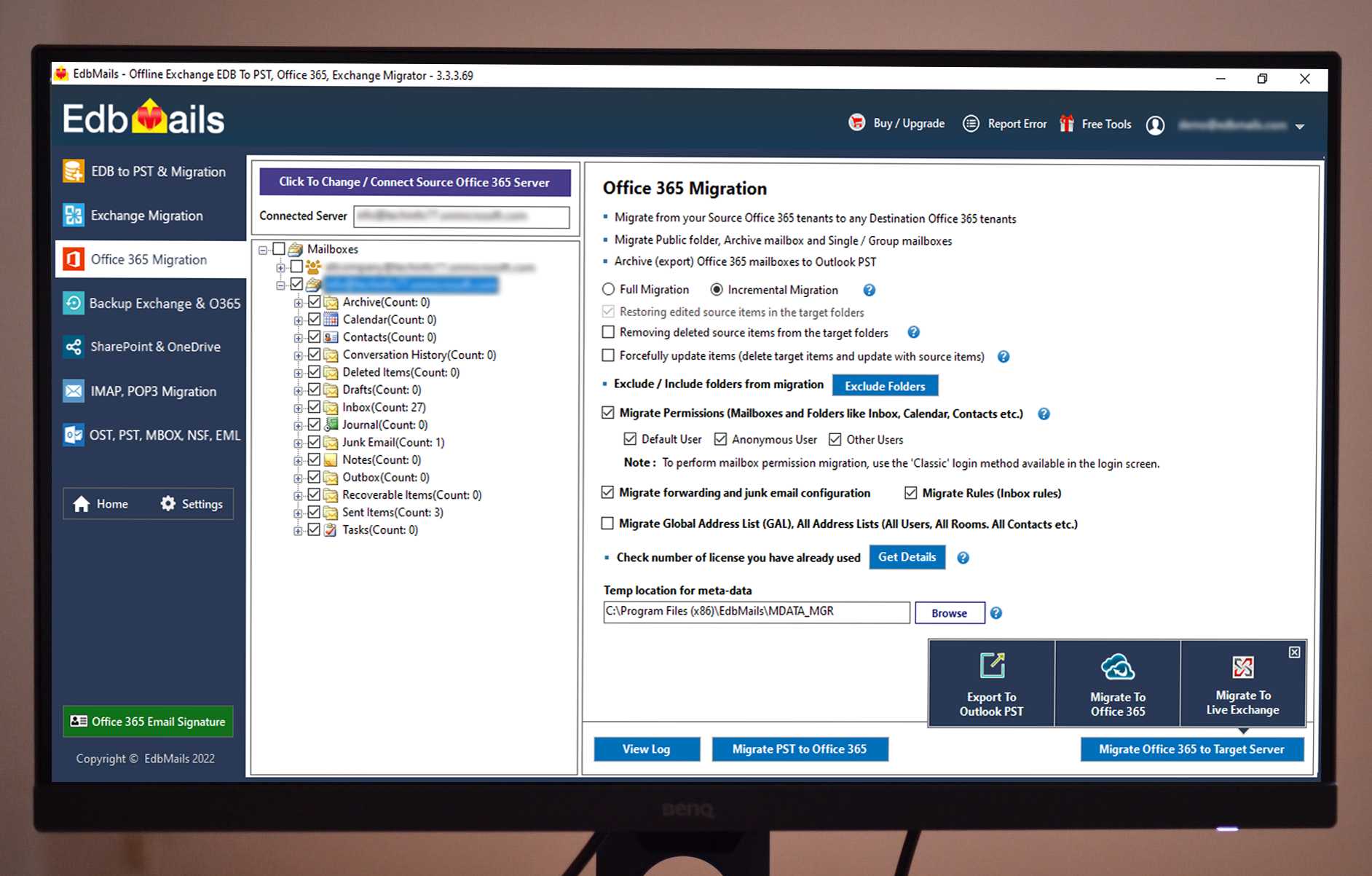
Task: Click help icon beside Browse button
Action: (996, 613)
